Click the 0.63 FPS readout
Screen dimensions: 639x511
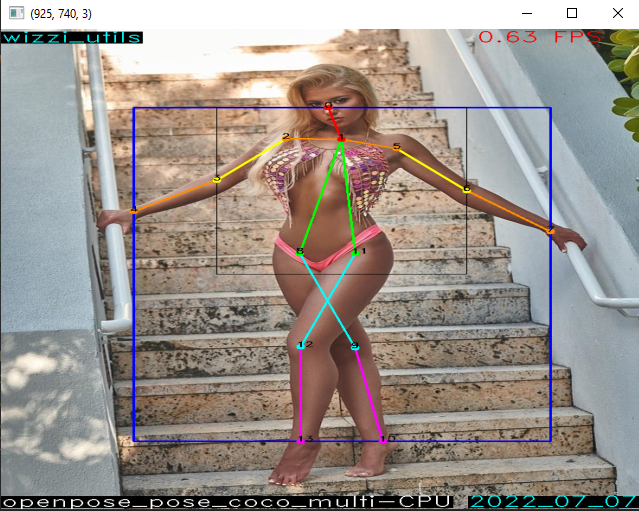point(540,37)
